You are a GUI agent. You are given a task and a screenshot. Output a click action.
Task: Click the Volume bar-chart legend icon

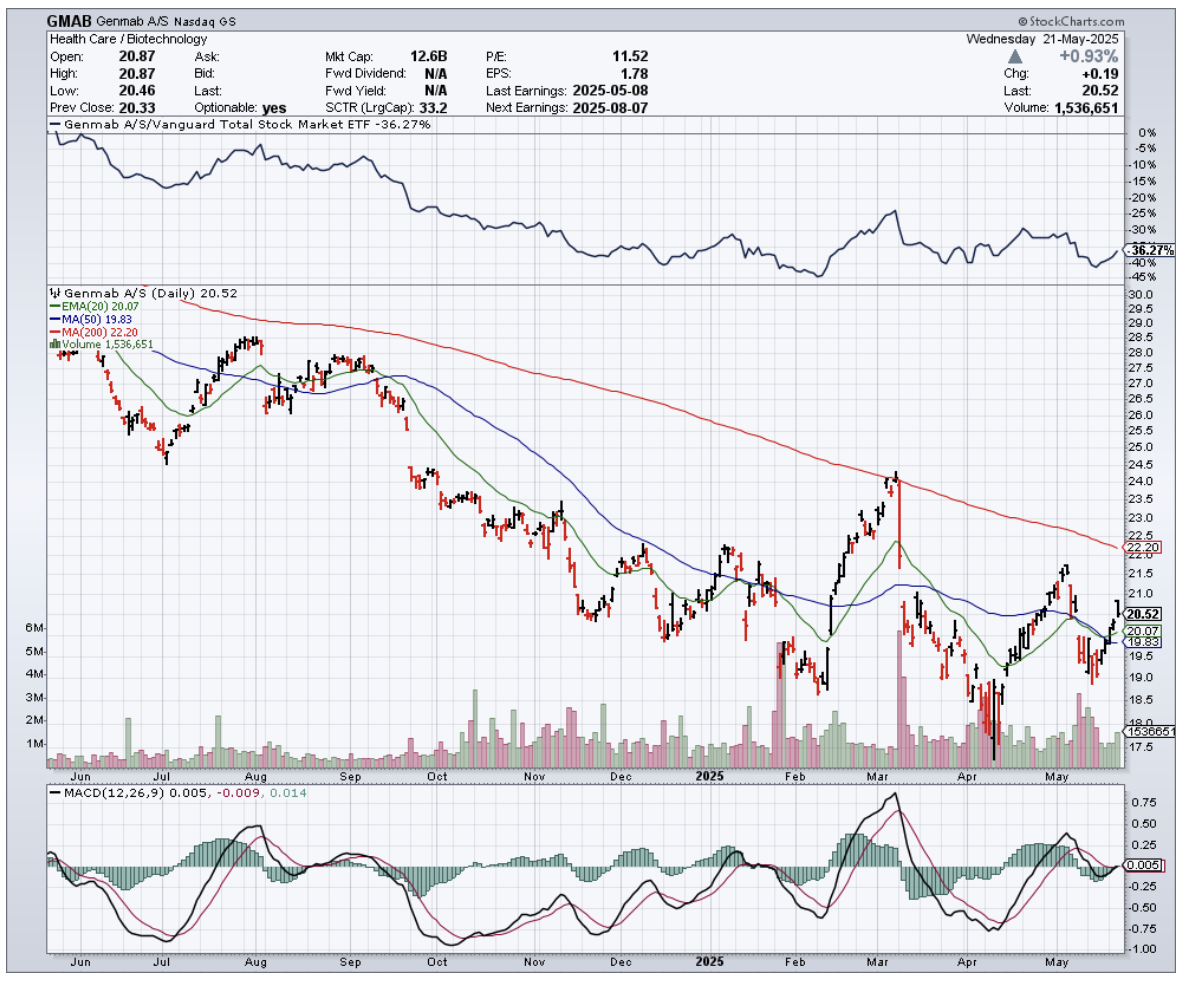(x=53, y=344)
